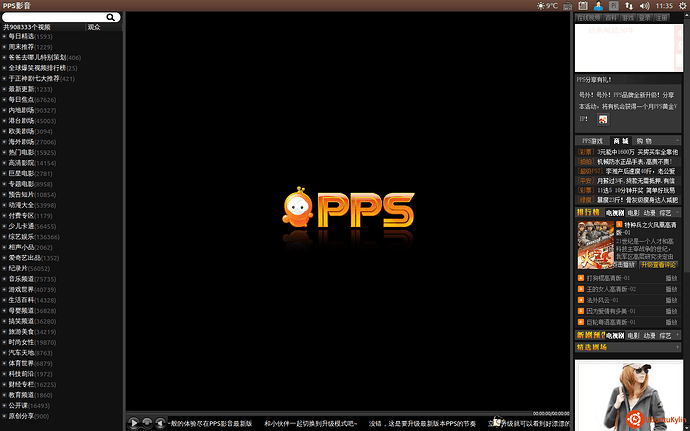690x431 pixels.
Task: Expand the 周末推荐 tree node
Action: coord(4,47)
